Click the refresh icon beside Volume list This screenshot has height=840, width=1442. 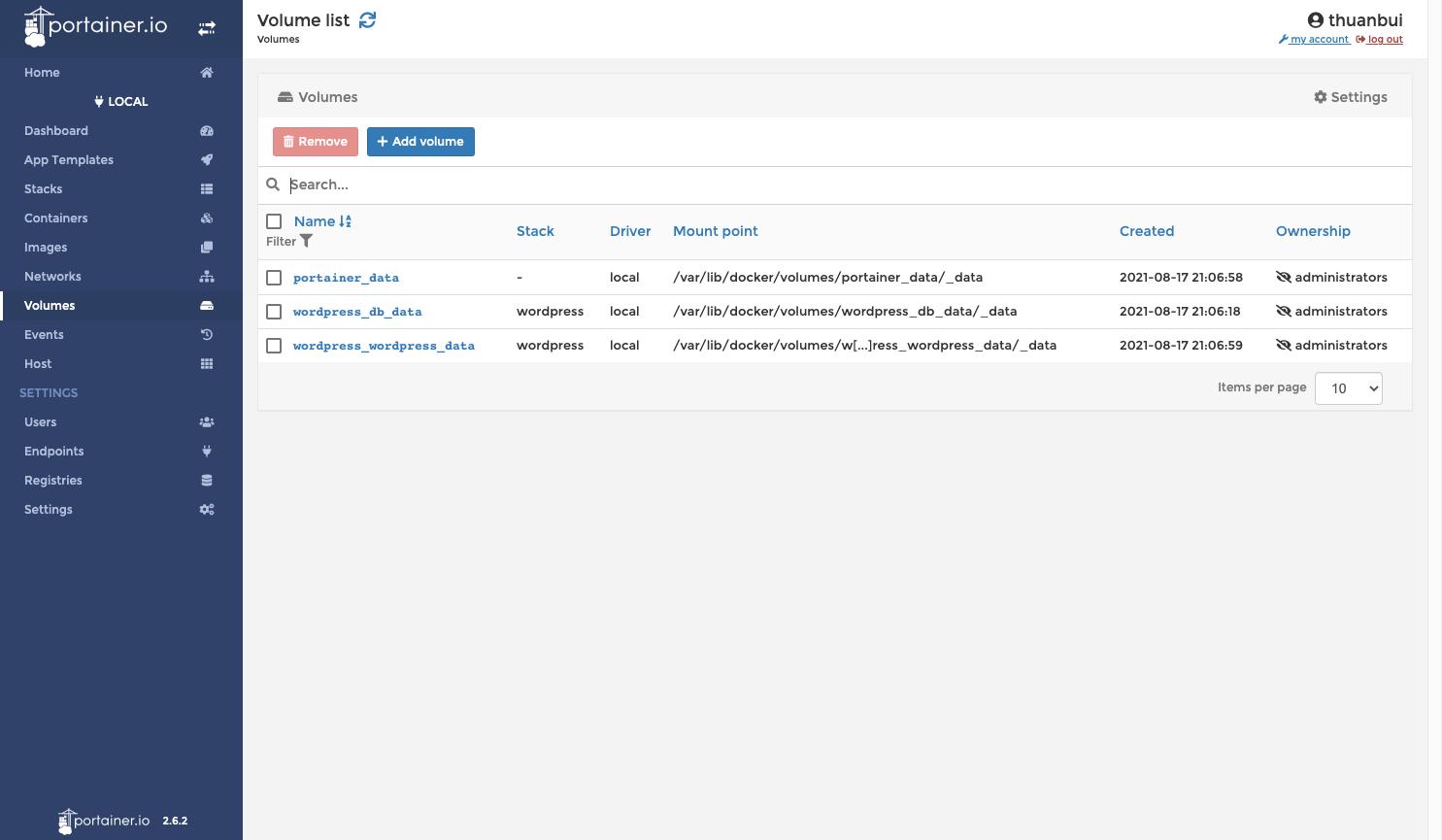click(367, 20)
